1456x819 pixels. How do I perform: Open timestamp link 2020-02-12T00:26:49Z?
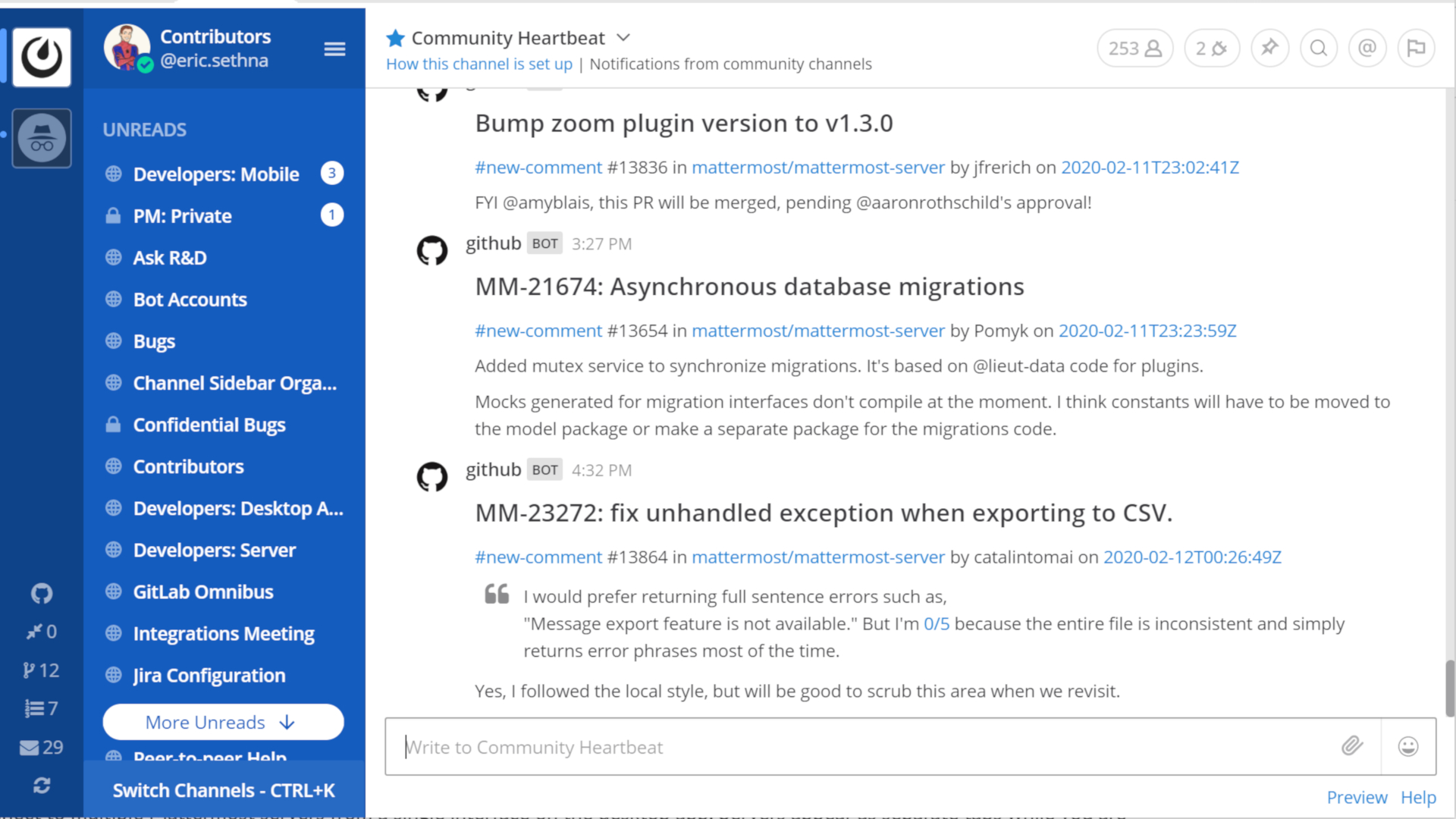click(x=1192, y=557)
